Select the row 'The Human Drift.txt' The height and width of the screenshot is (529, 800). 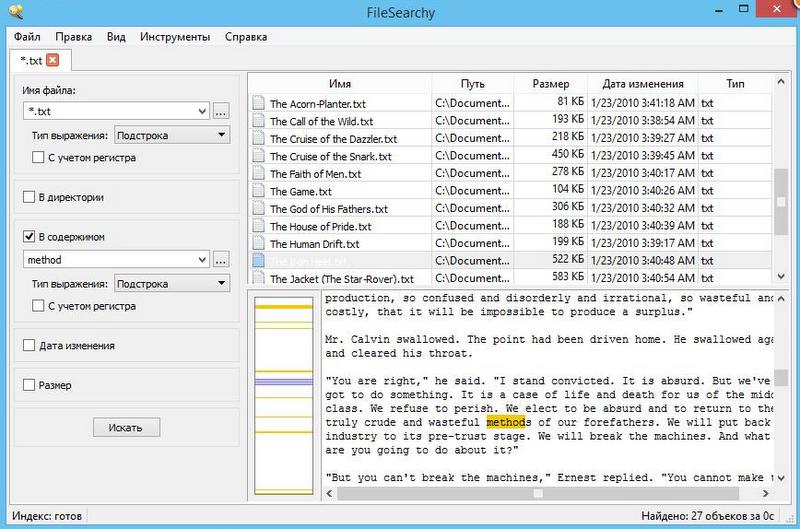(x=510, y=243)
